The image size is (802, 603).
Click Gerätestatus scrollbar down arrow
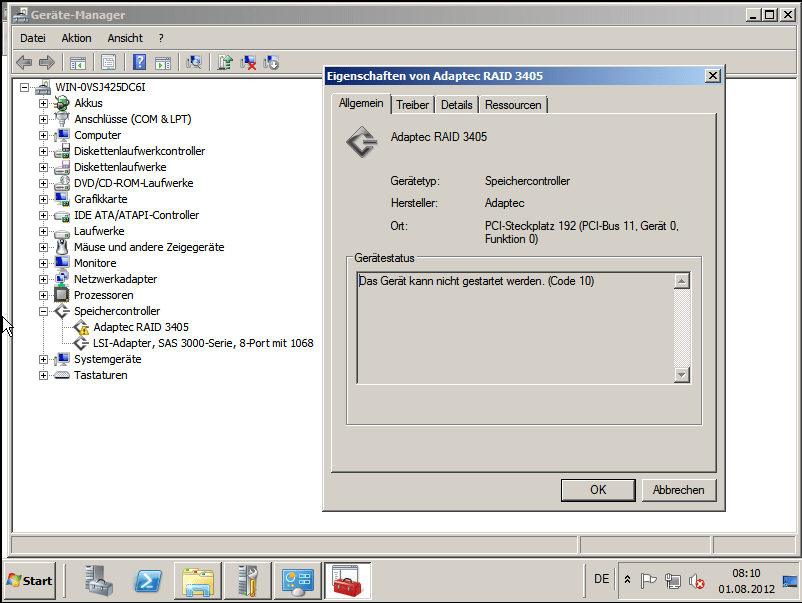pyautogui.click(x=681, y=374)
